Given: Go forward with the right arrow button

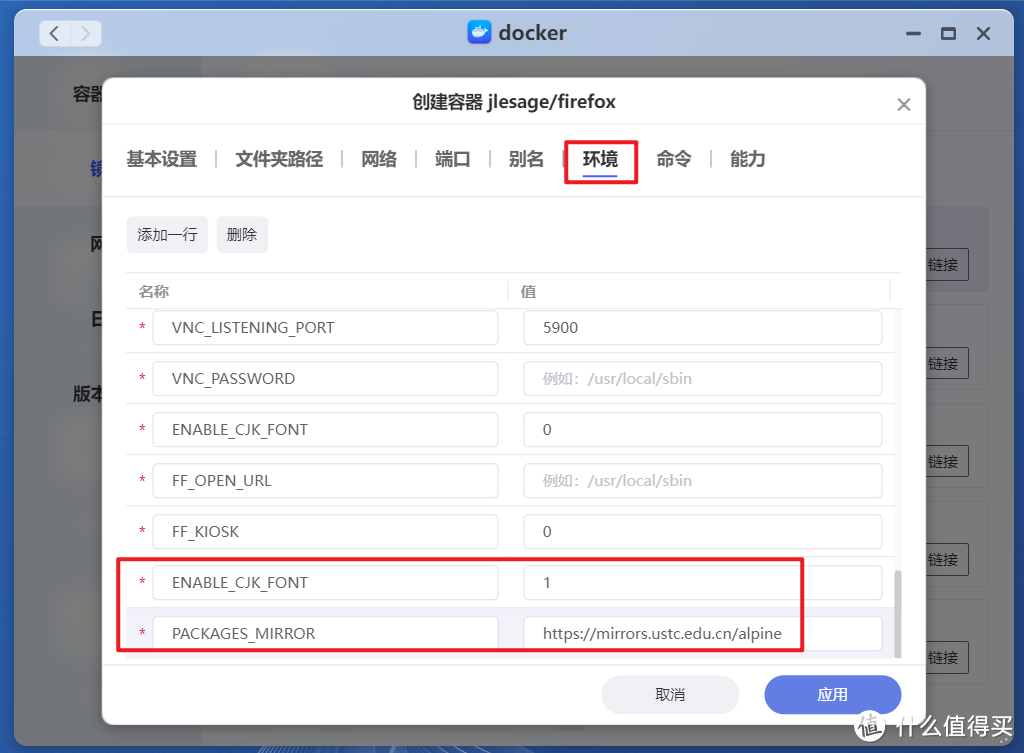Looking at the screenshot, I should [x=86, y=33].
